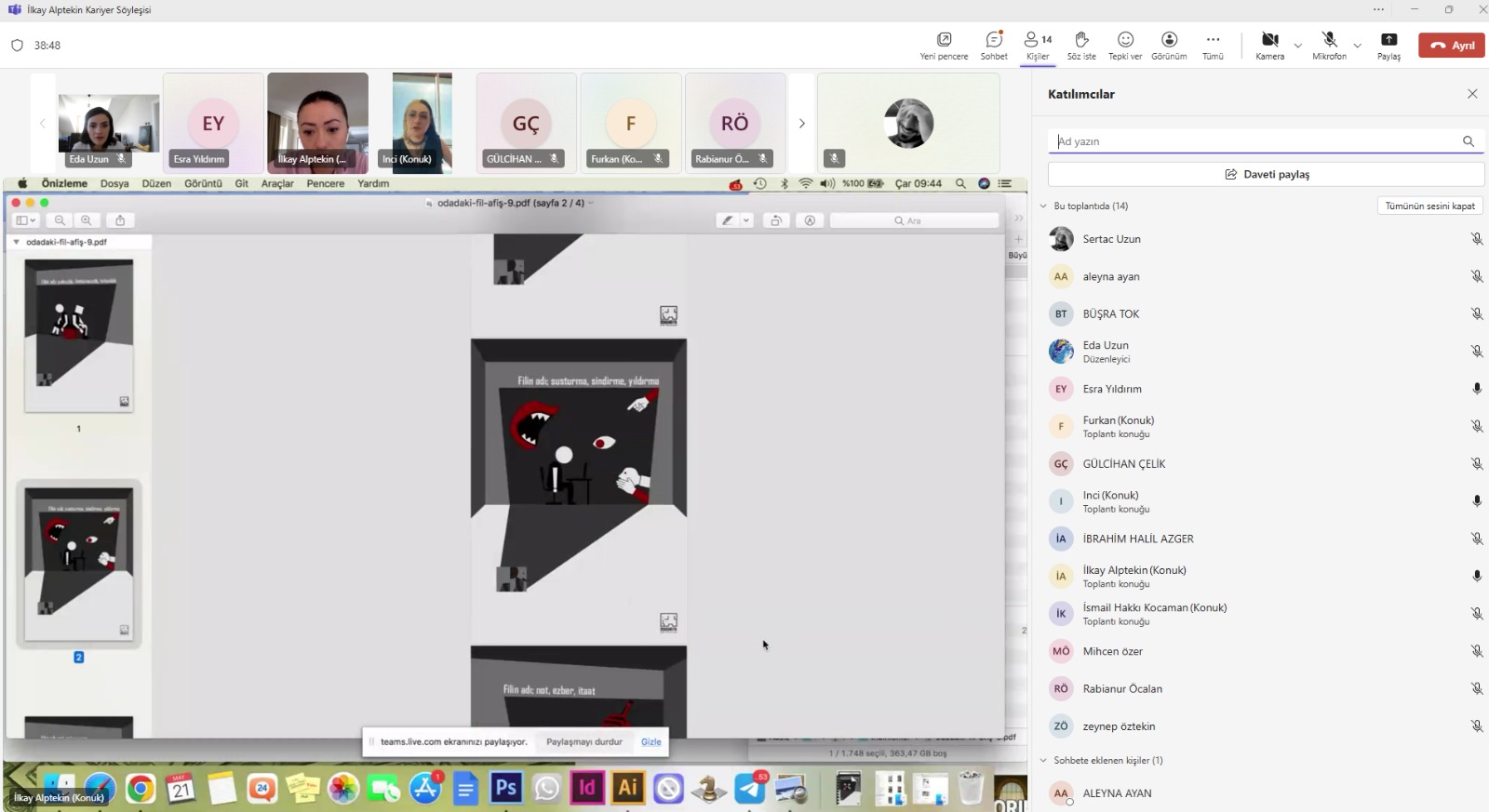Focus the Ad yazın search field
Screen dimensions: 1489x812
pyautogui.click(x=1266, y=141)
